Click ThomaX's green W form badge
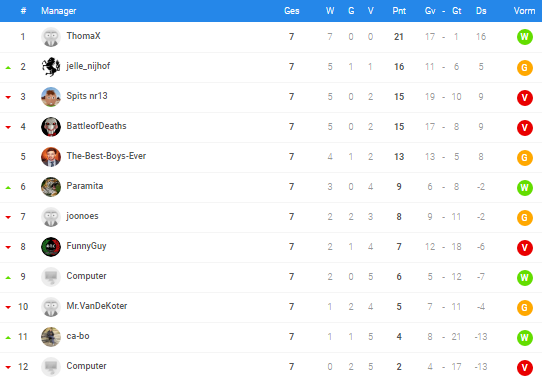Image resolution: width=542 pixels, height=381 pixels. click(524, 37)
